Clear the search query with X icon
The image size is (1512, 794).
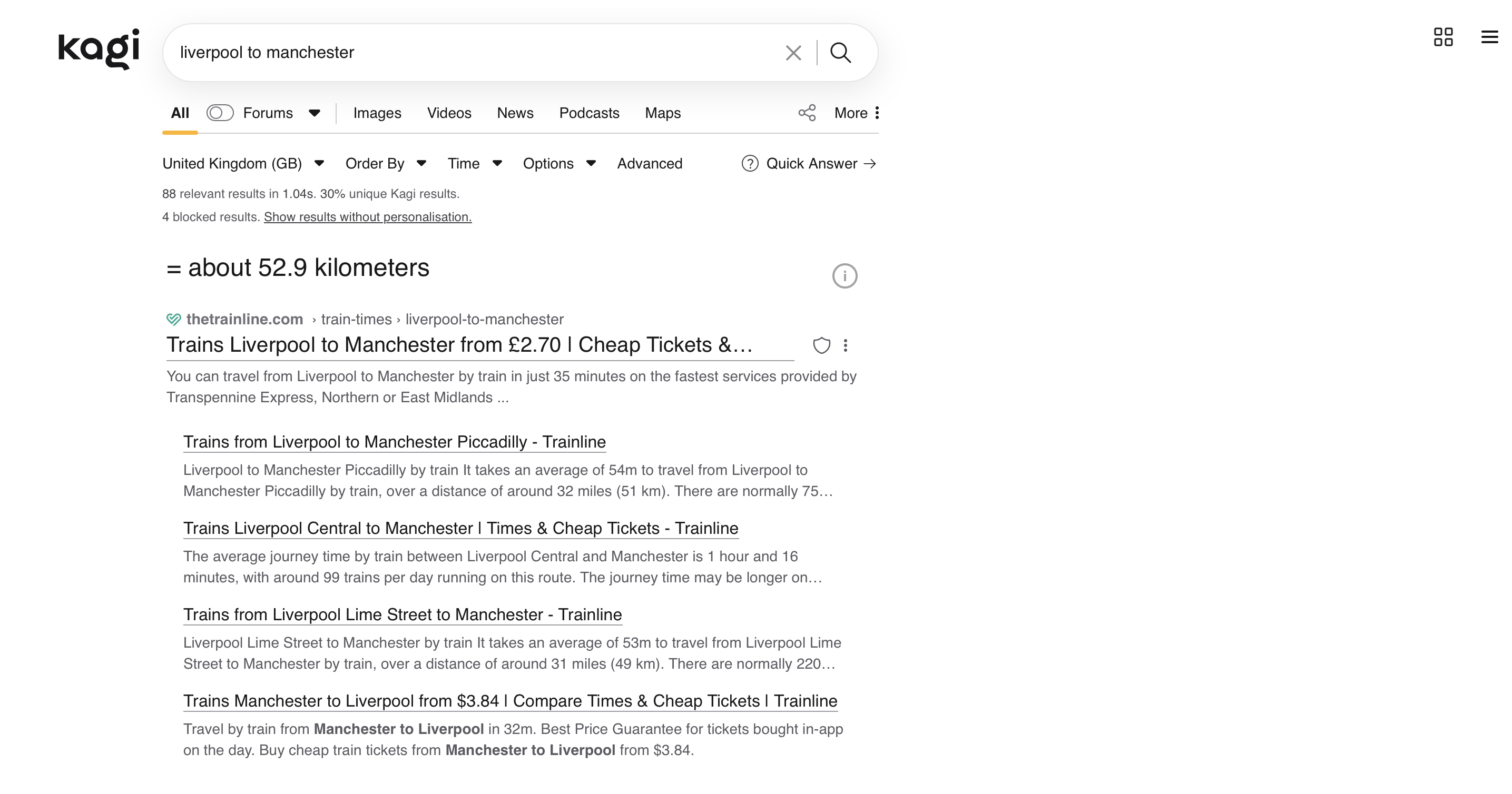793,53
